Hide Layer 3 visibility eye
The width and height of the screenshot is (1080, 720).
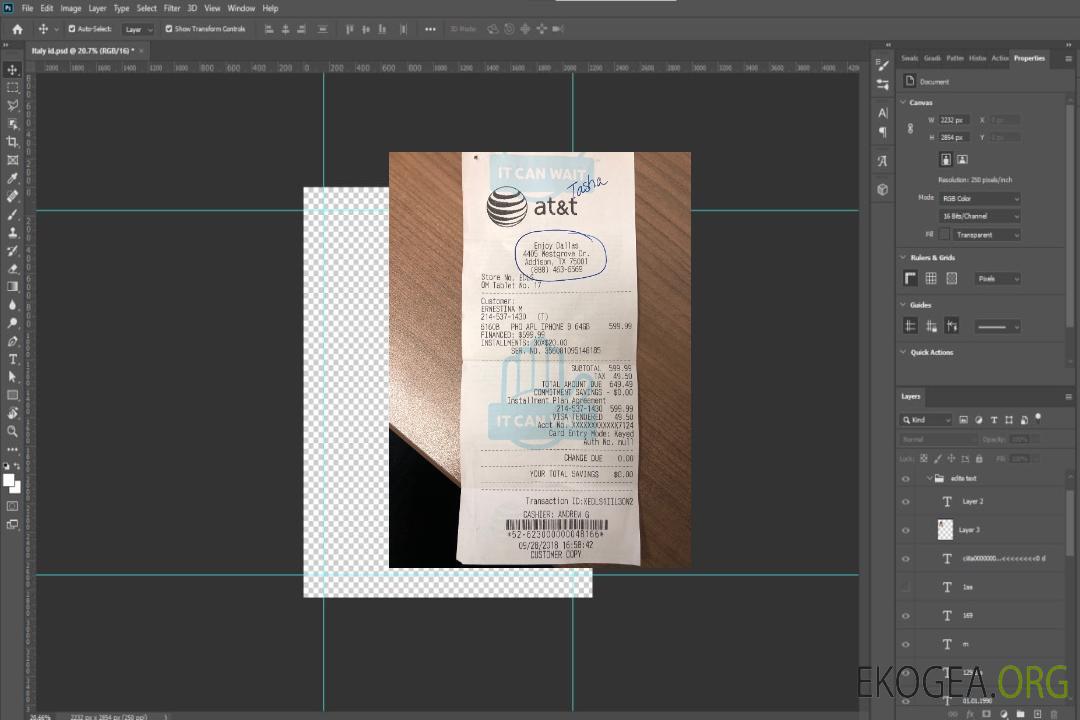tap(906, 531)
